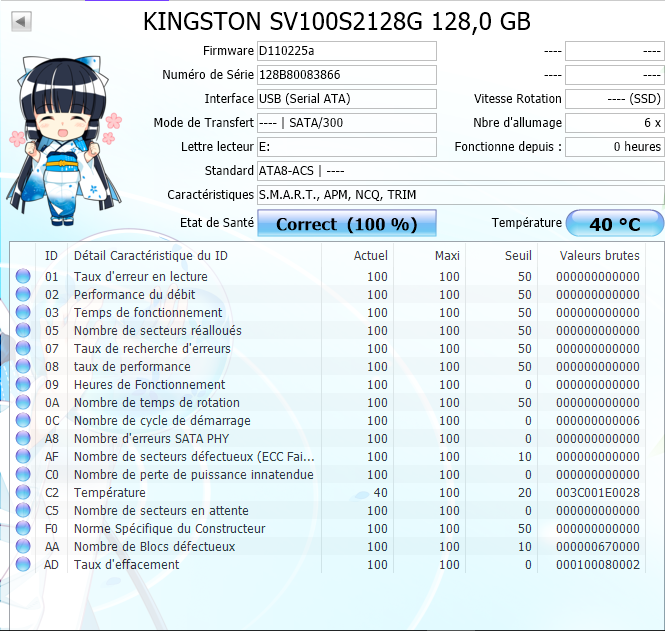Click the Fonctionne depuis field 0 heures
This screenshot has width=665, height=631.
[615, 147]
